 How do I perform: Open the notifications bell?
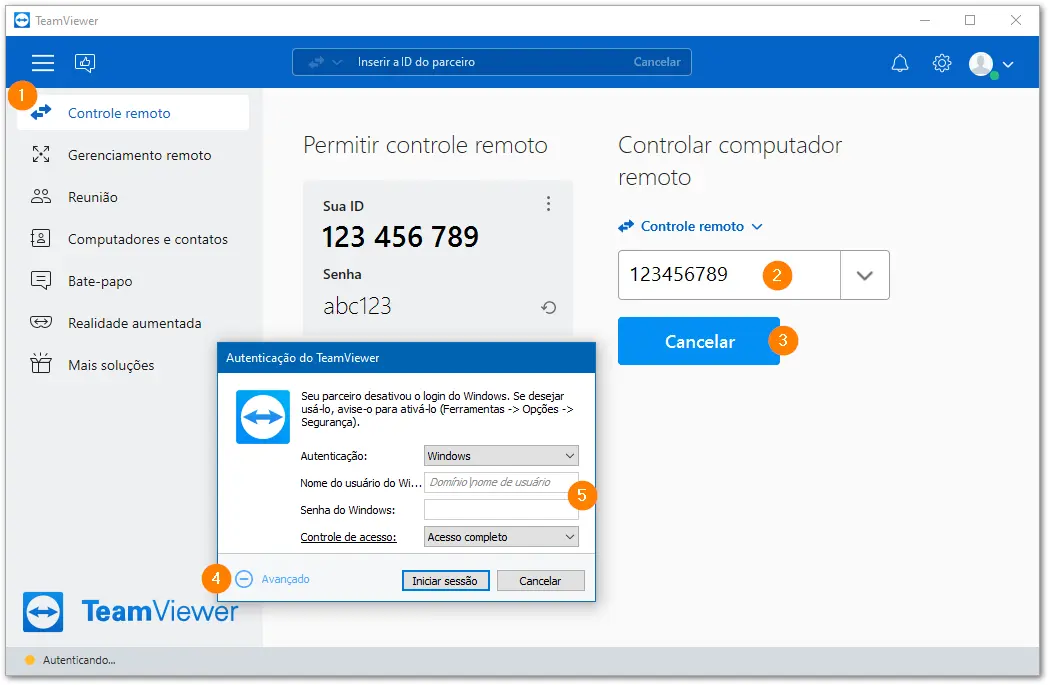[x=900, y=63]
